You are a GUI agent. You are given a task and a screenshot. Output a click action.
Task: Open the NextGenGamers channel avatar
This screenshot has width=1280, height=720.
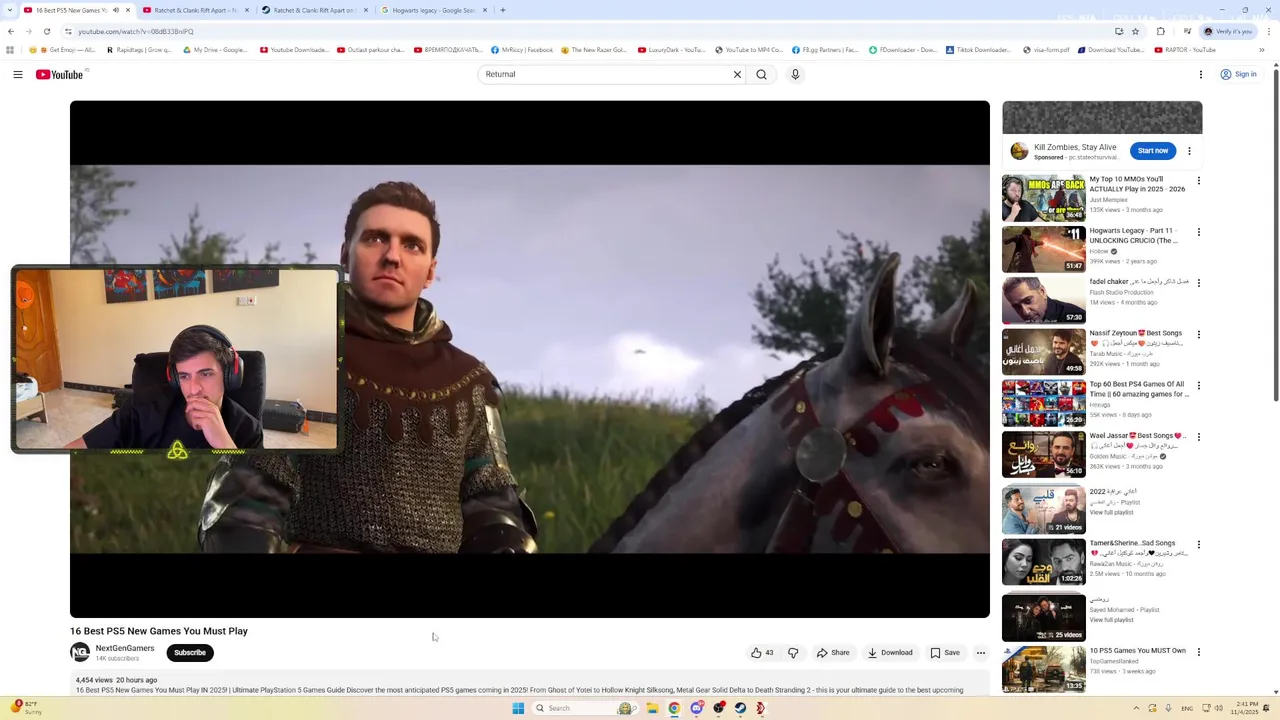[80, 653]
